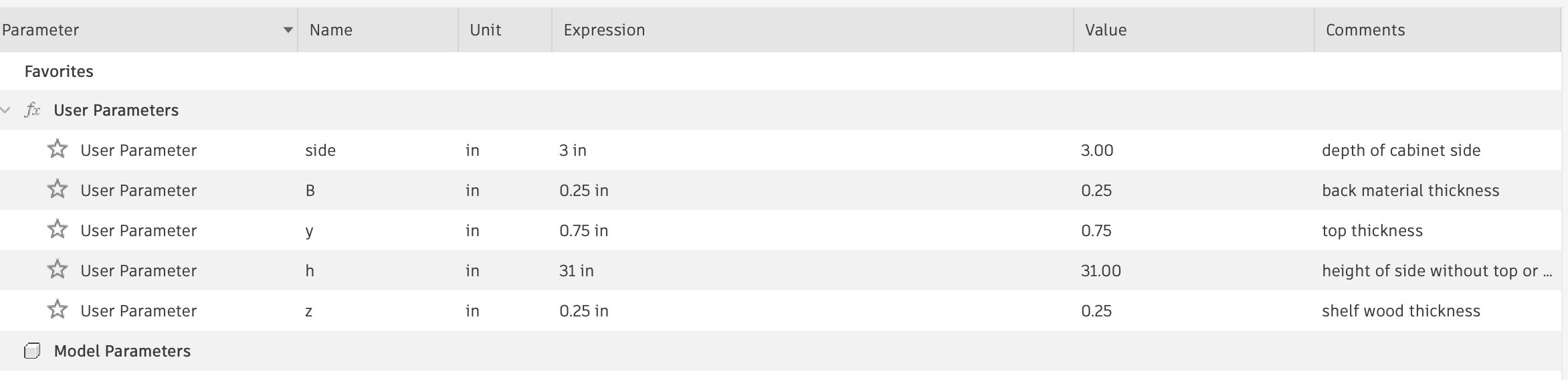Click the 'shelf wood thickness' comment
Viewport: 1568px width, 380px height.
point(1401,310)
